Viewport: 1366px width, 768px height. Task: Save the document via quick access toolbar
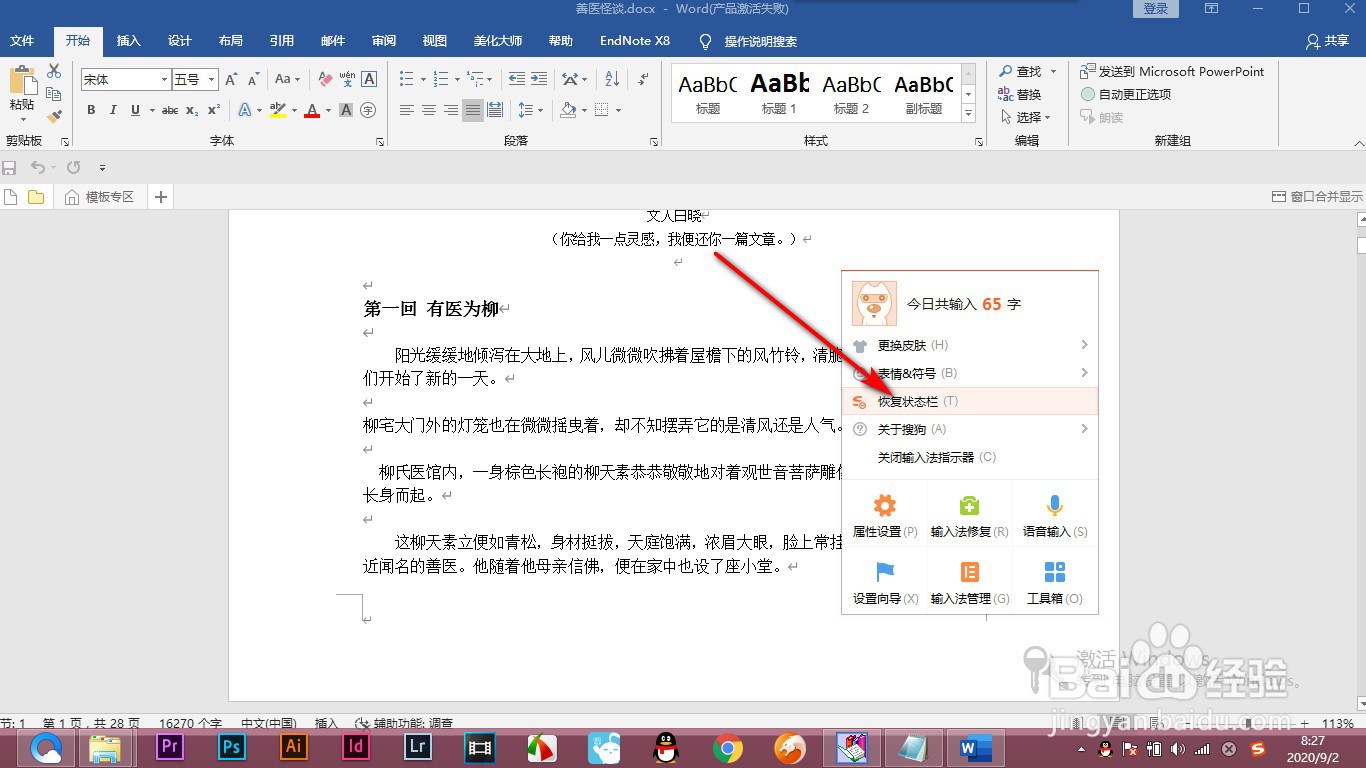10,167
